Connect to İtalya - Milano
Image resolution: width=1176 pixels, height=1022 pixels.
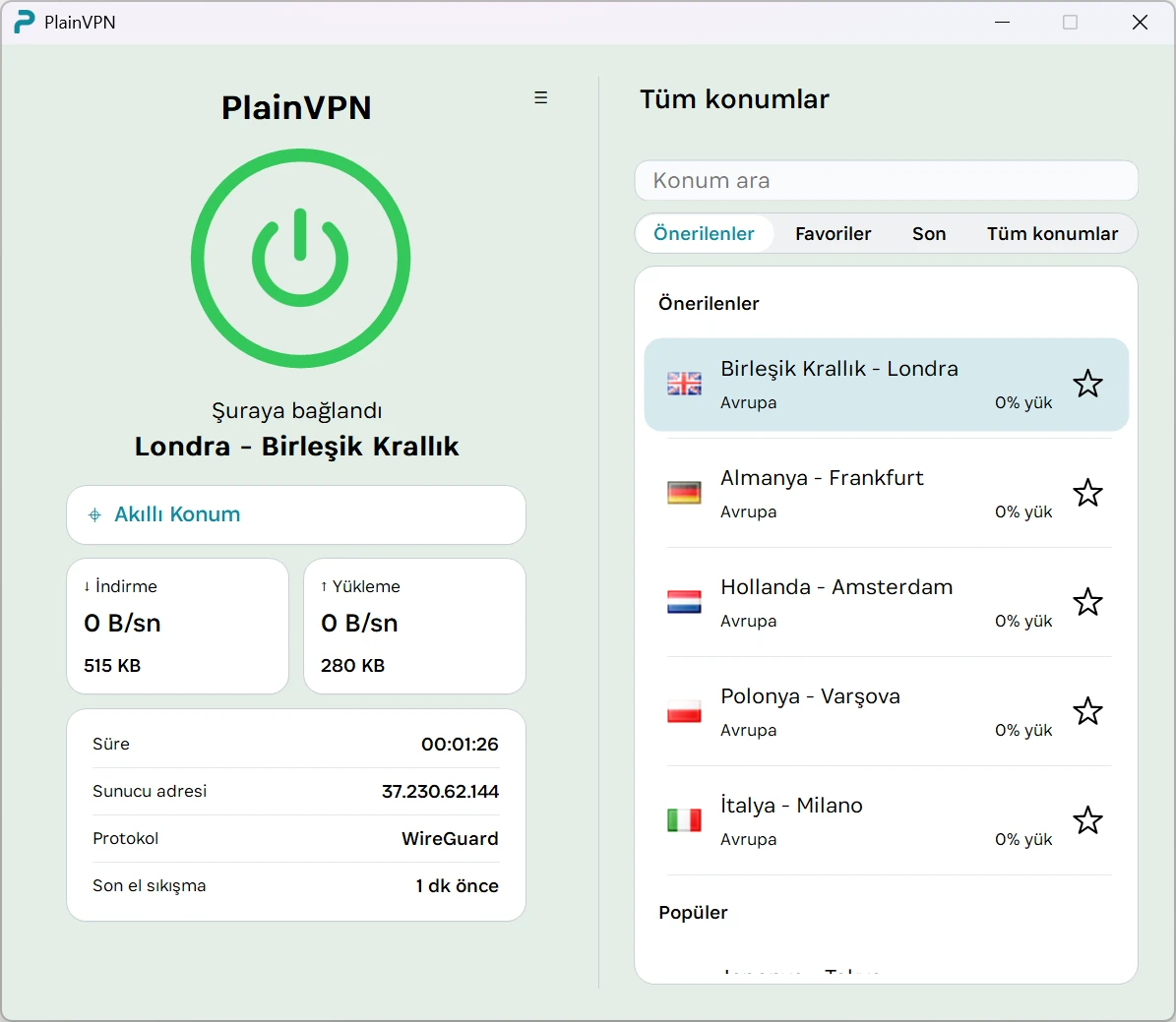tap(887, 821)
